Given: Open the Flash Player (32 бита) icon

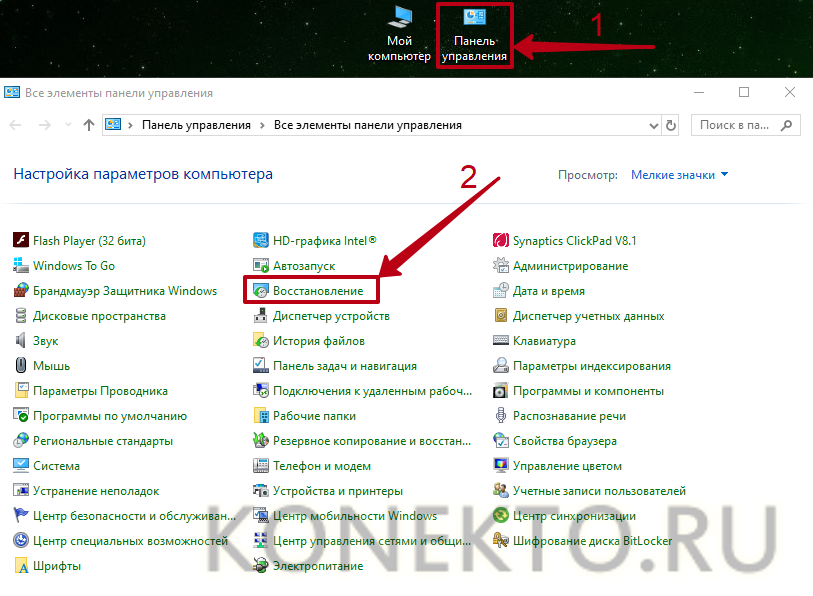Looking at the screenshot, I should pyautogui.click(x=22, y=241).
